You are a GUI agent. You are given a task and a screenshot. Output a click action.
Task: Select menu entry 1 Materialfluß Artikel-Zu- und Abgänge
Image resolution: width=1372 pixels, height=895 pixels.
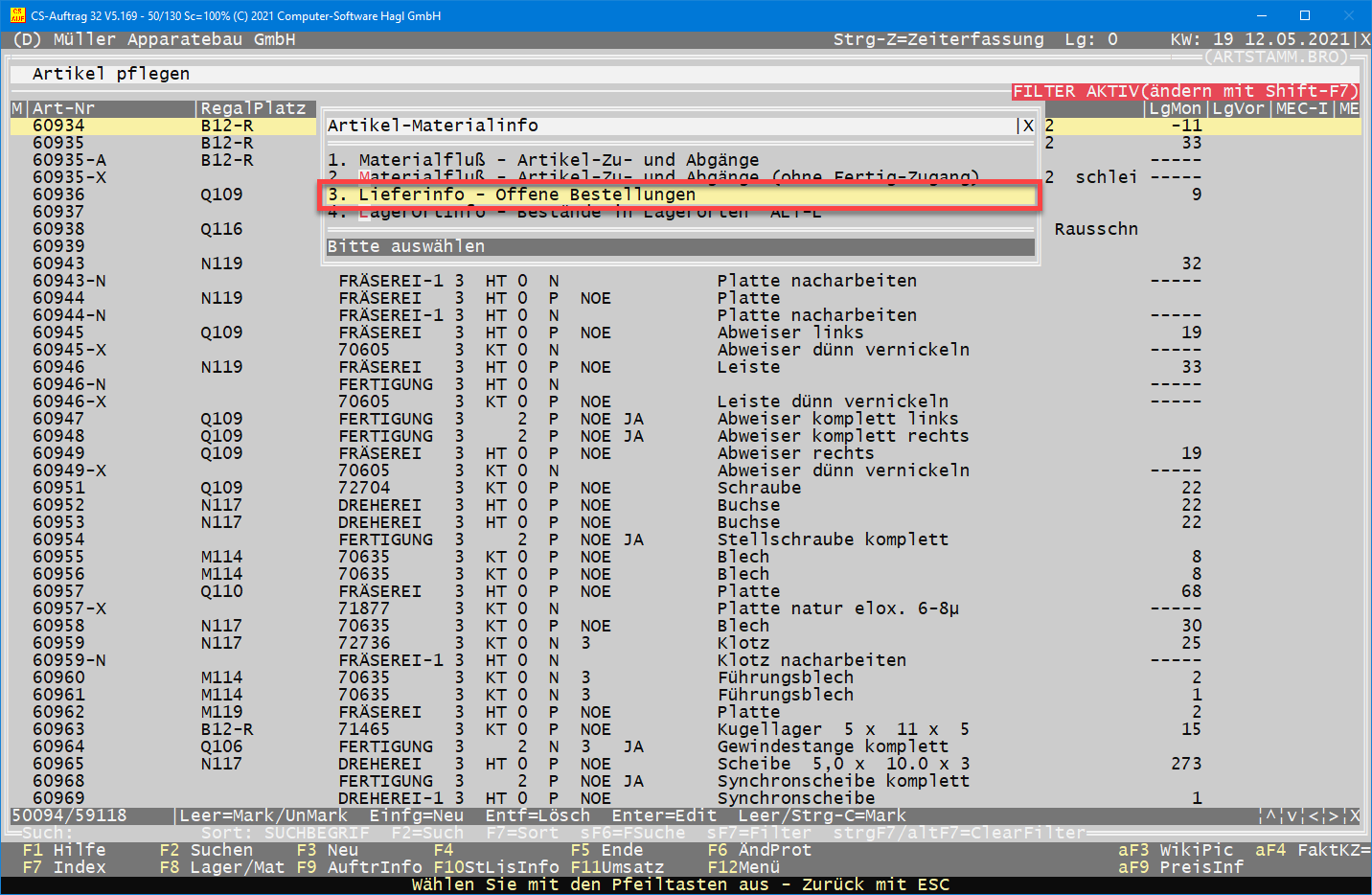[543, 160]
